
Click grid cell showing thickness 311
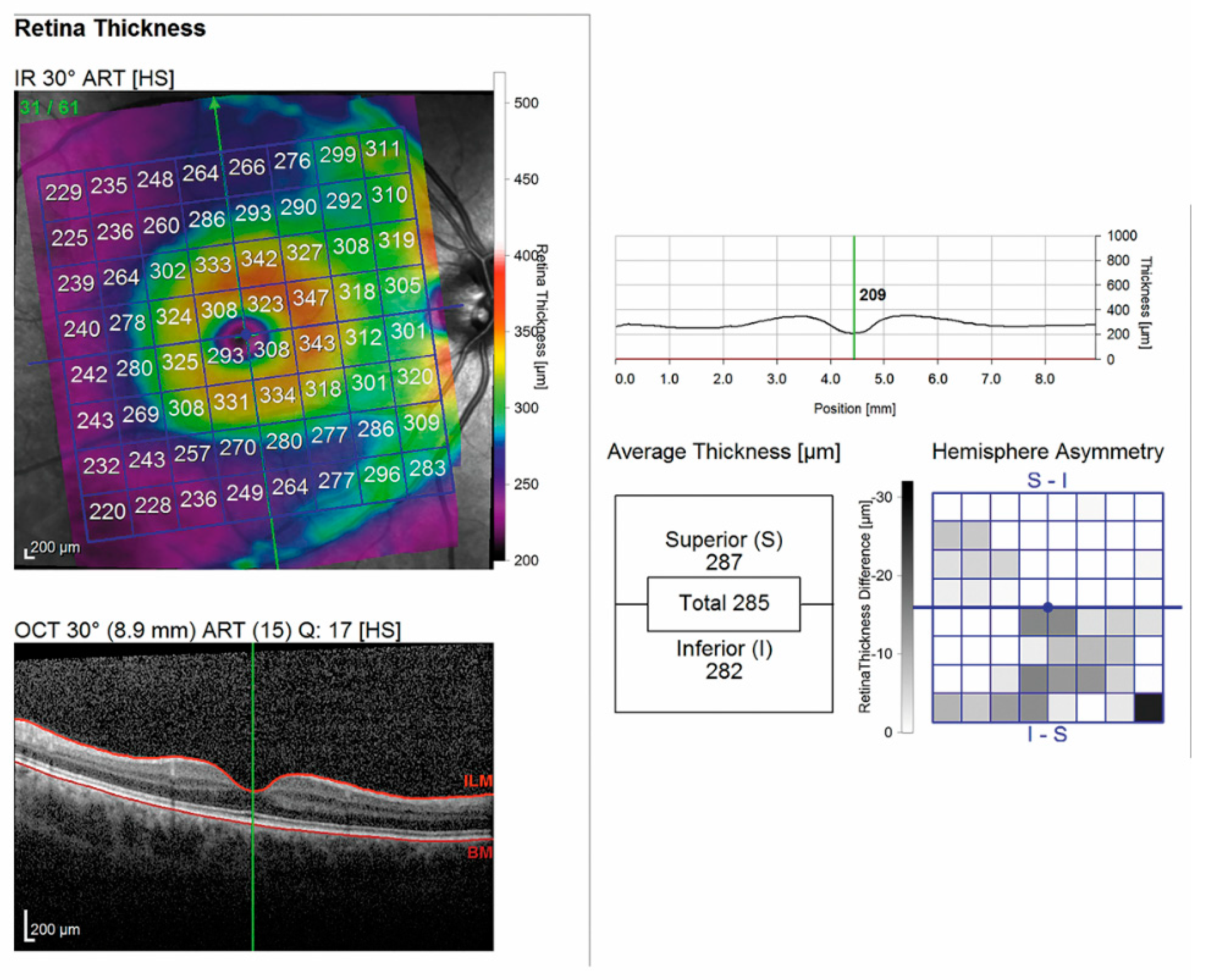[382, 149]
